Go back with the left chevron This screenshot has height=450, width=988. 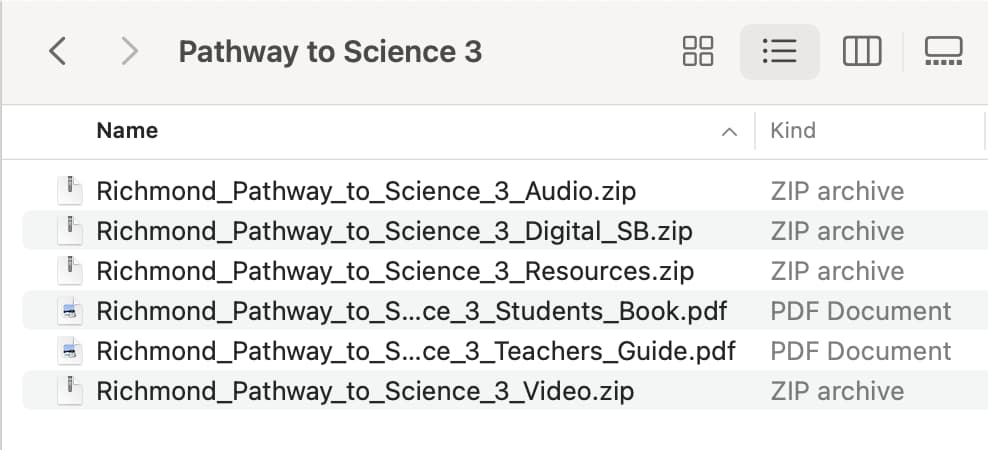57,51
